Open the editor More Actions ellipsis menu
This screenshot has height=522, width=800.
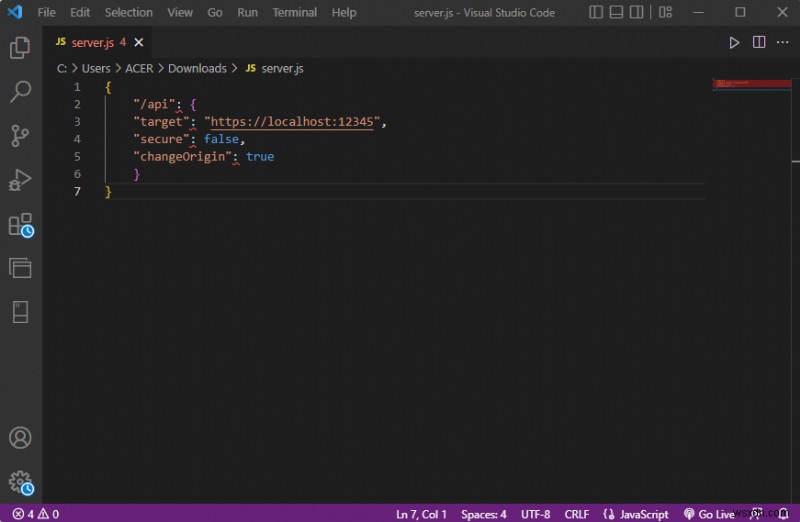tap(782, 42)
